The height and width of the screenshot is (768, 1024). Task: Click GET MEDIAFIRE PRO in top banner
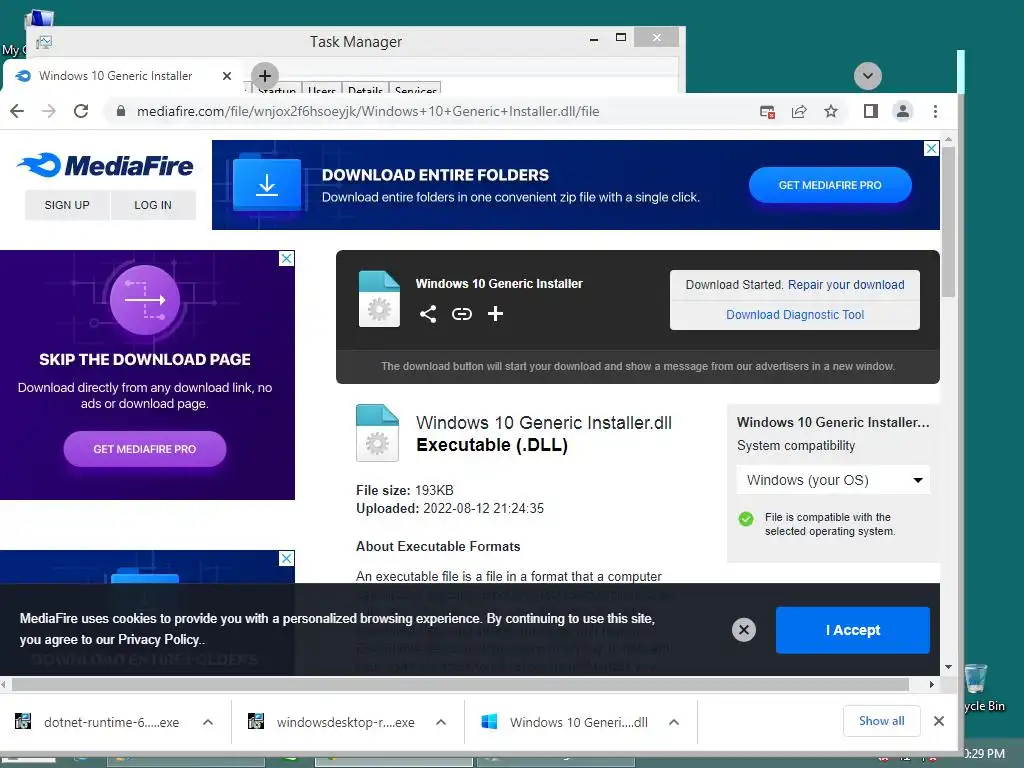pyautogui.click(x=830, y=185)
